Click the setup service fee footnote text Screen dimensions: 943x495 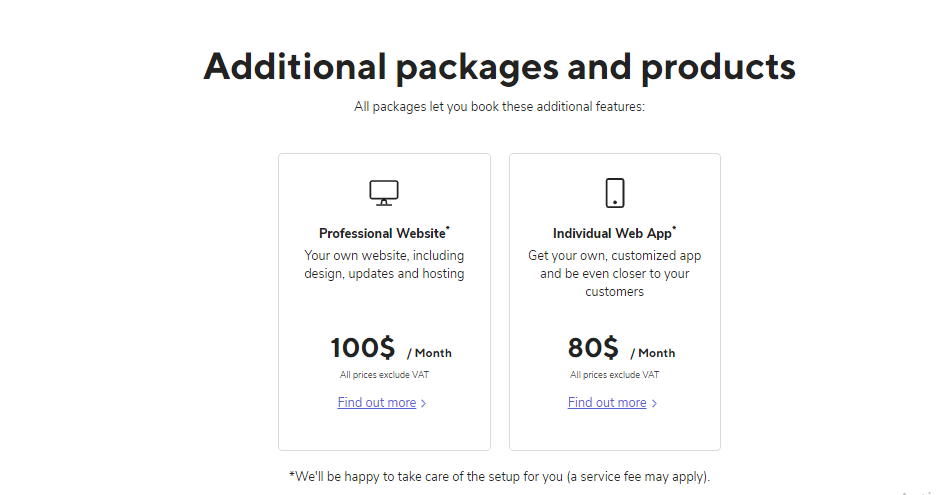click(x=499, y=476)
